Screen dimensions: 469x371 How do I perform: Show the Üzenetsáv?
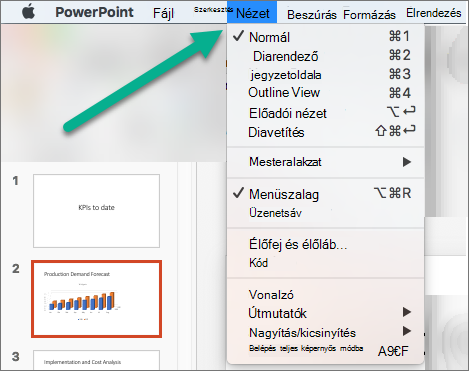[x=325, y=213]
